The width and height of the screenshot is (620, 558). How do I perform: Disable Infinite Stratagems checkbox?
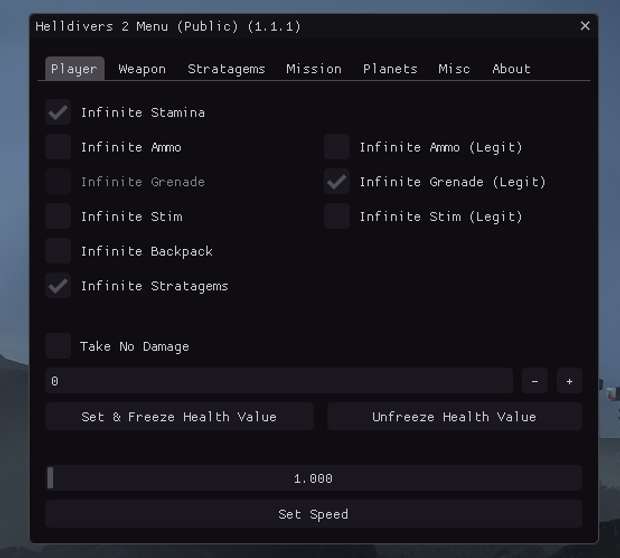pos(58,286)
